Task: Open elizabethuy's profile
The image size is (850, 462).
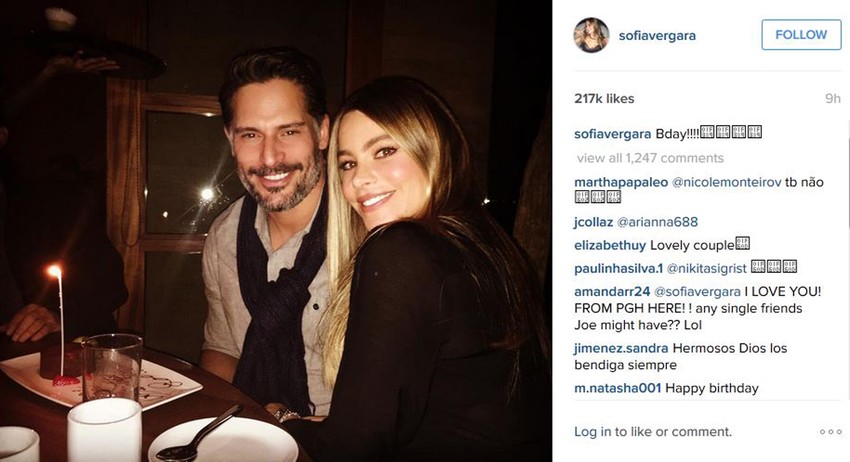Action: tap(610, 246)
